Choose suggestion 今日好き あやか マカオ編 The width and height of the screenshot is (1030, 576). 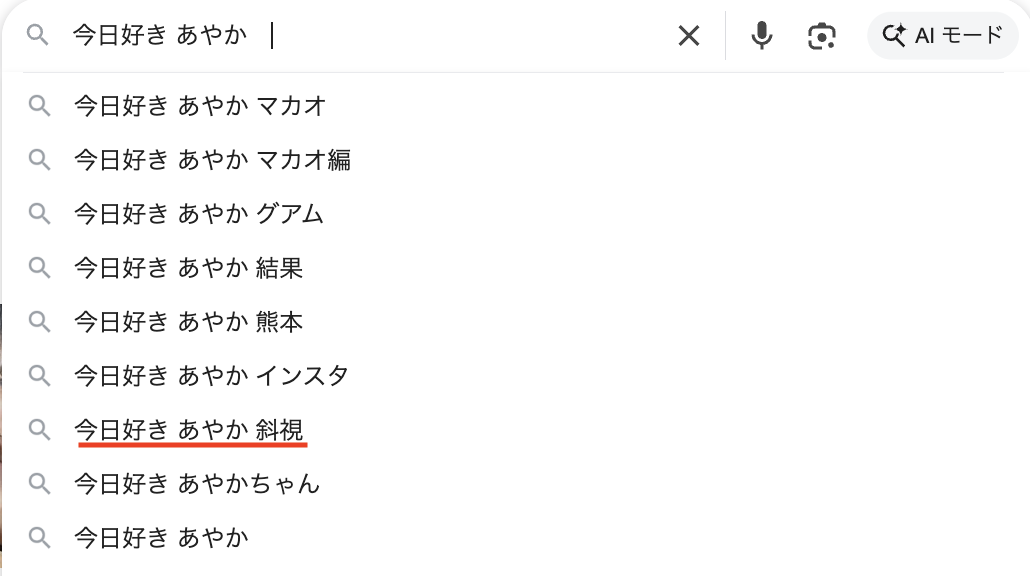coord(212,160)
